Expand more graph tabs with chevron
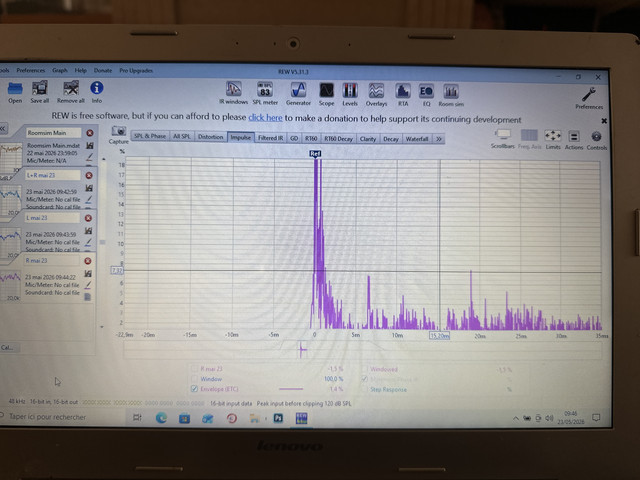The width and height of the screenshot is (640, 480). pos(439,139)
